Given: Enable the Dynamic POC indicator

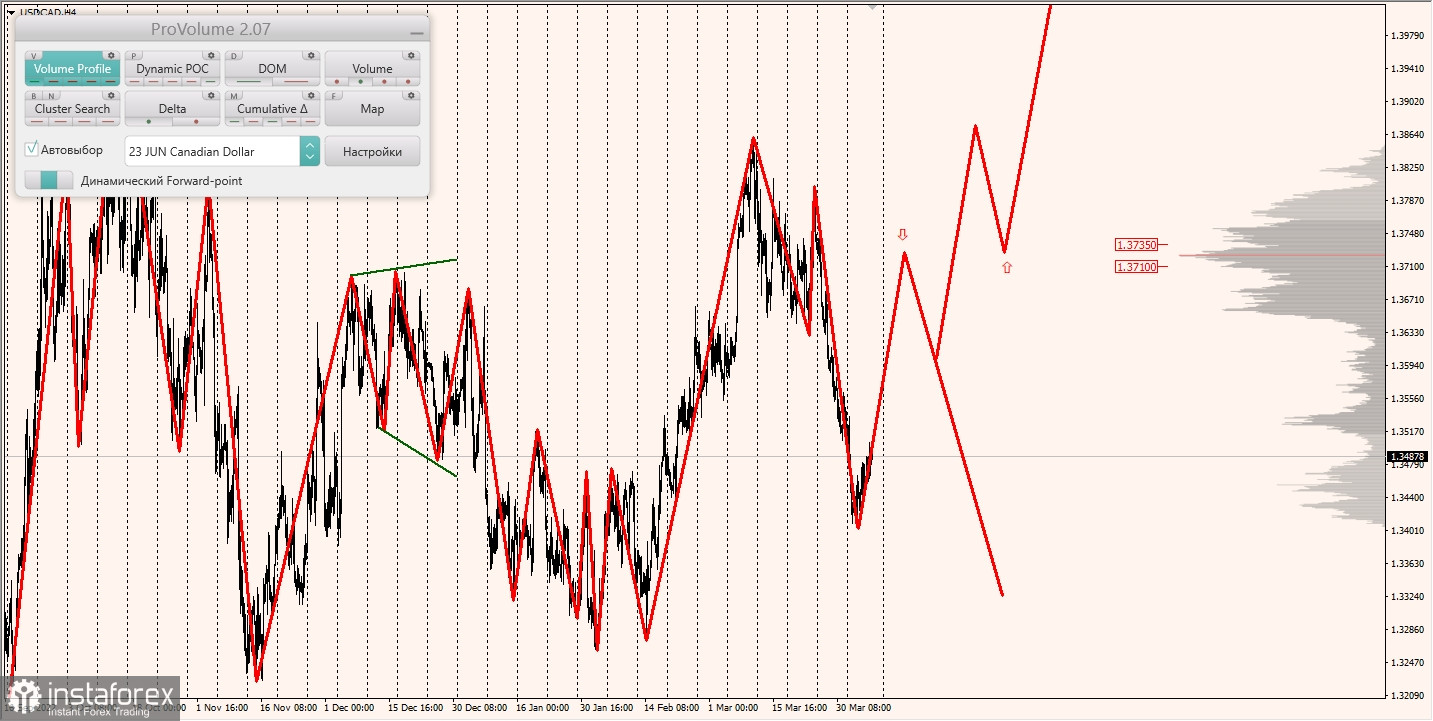Looking at the screenshot, I should 172,69.
